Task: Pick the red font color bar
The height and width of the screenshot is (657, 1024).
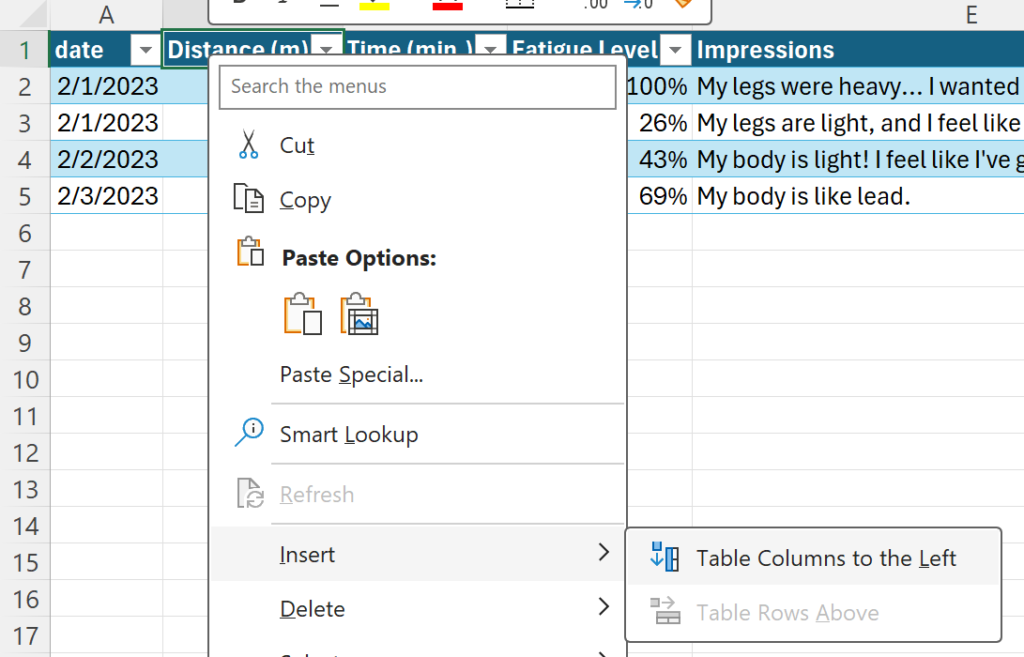Action: (447, 6)
